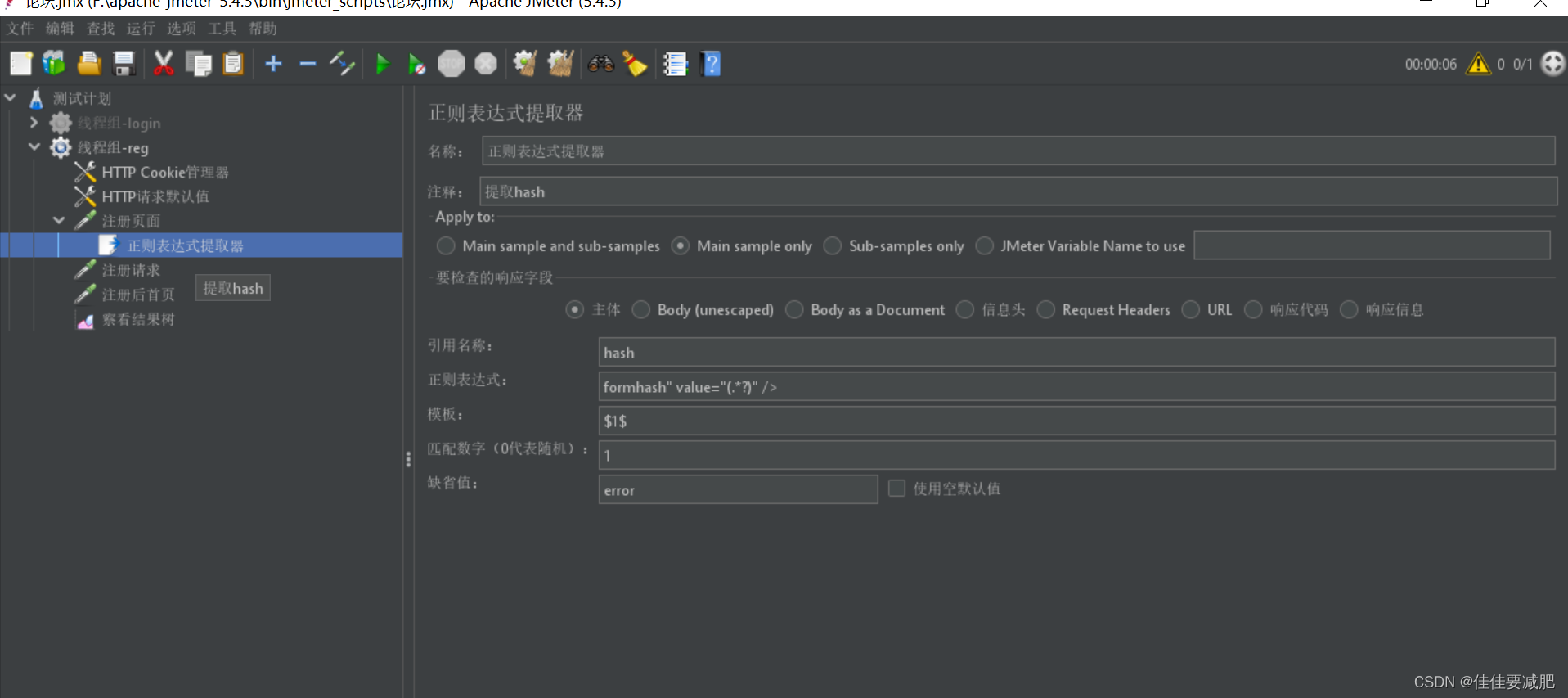1568x698 pixels.
Task: Select Sub-samples only radio
Action: pyautogui.click(x=832, y=245)
